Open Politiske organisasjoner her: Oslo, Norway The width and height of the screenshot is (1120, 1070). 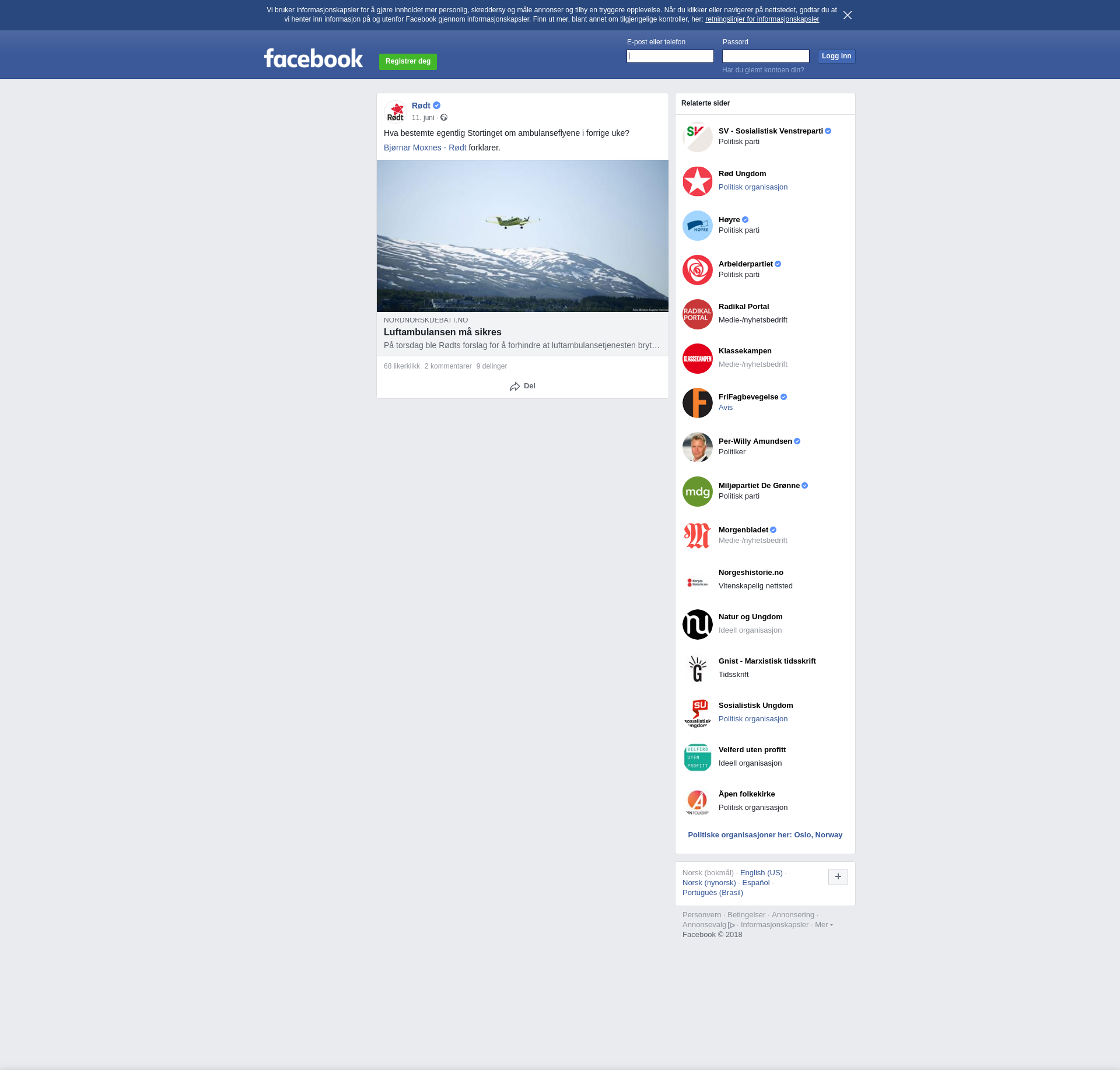pos(765,835)
